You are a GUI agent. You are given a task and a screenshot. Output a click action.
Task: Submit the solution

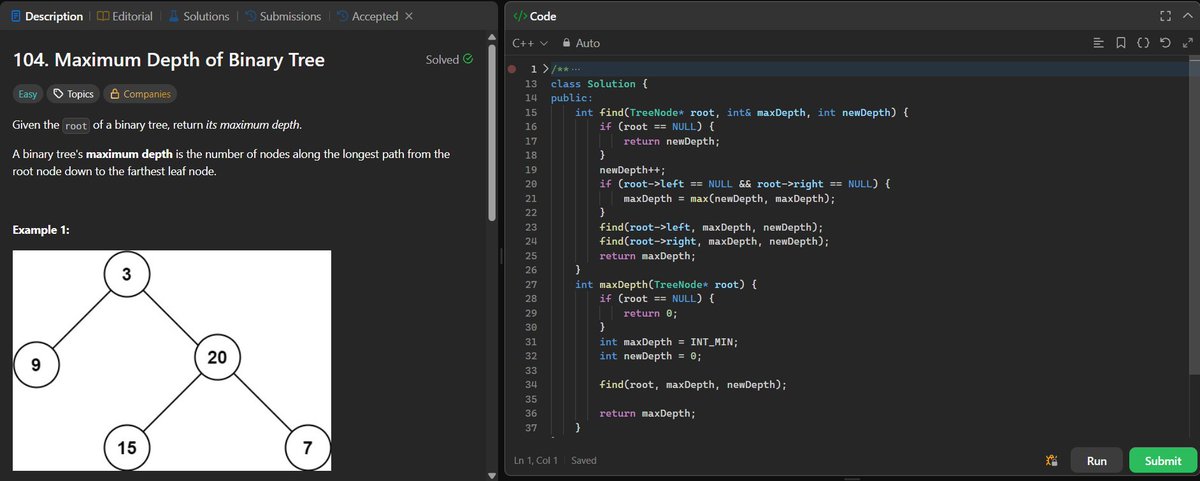coord(1162,461)
